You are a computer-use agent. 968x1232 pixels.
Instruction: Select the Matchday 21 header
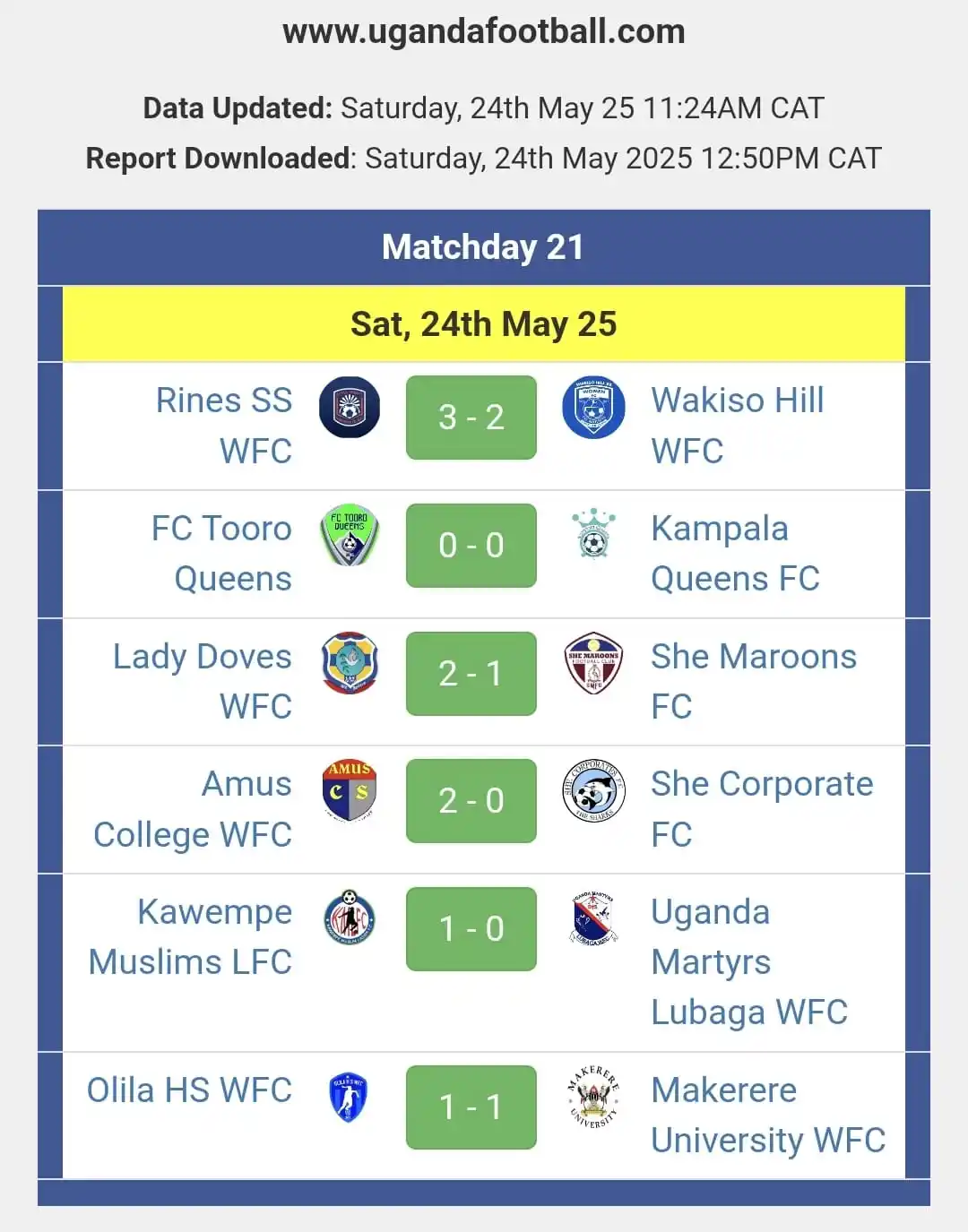(484, 247)
